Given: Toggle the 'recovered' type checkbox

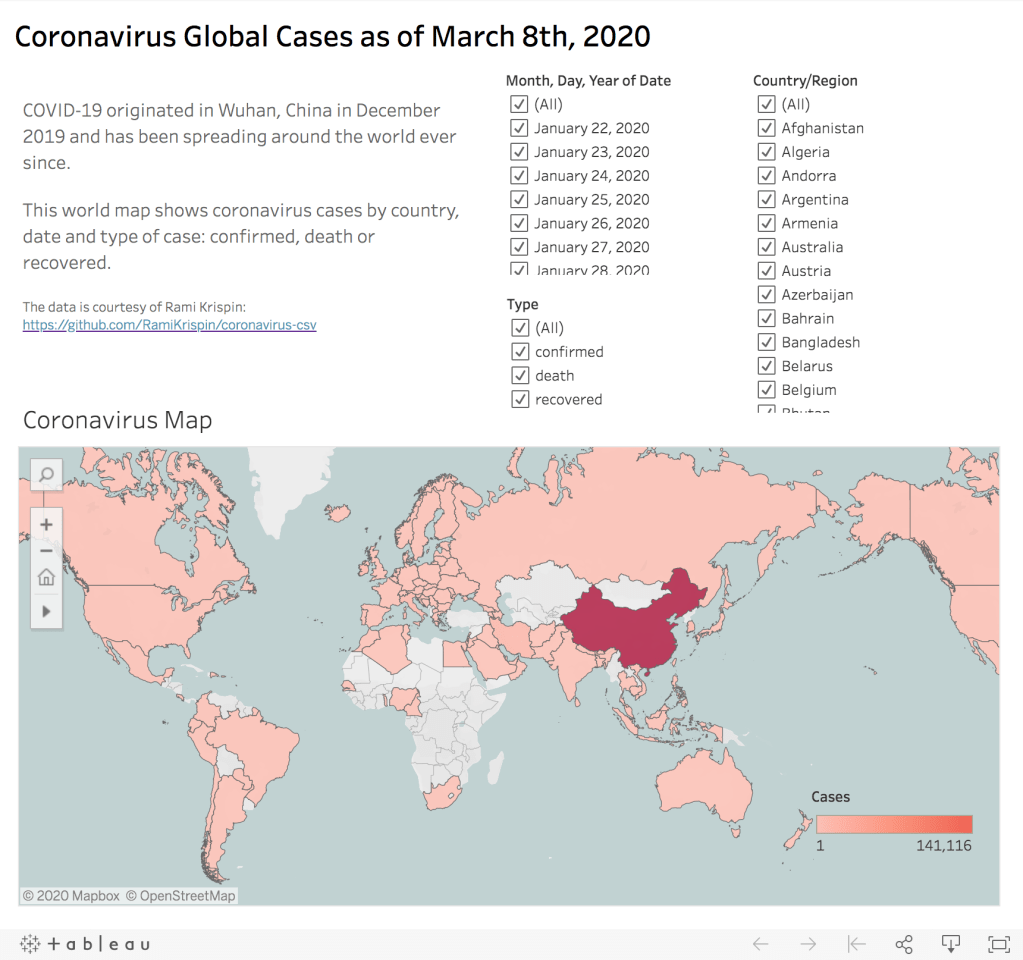Looking at the screenshot, I should 520,400.
